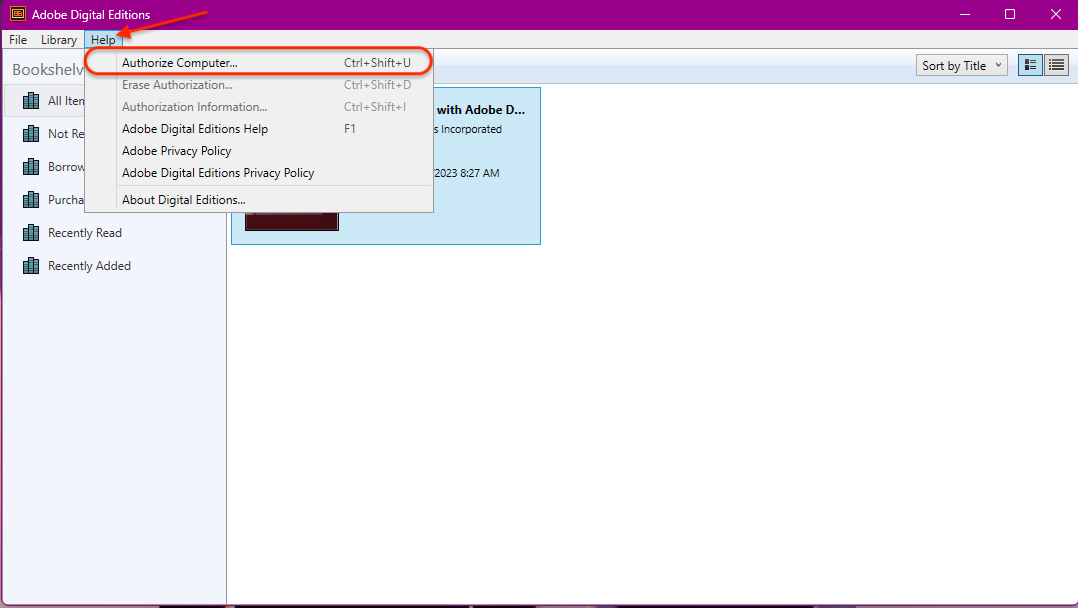1078x608 pixels.
Task: Open the Library menu
Action: point(59,40)
